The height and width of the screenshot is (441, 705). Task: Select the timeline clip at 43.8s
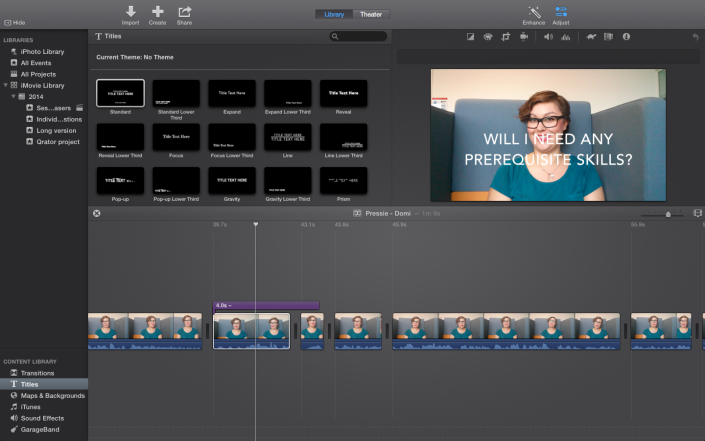pos(358,331)
